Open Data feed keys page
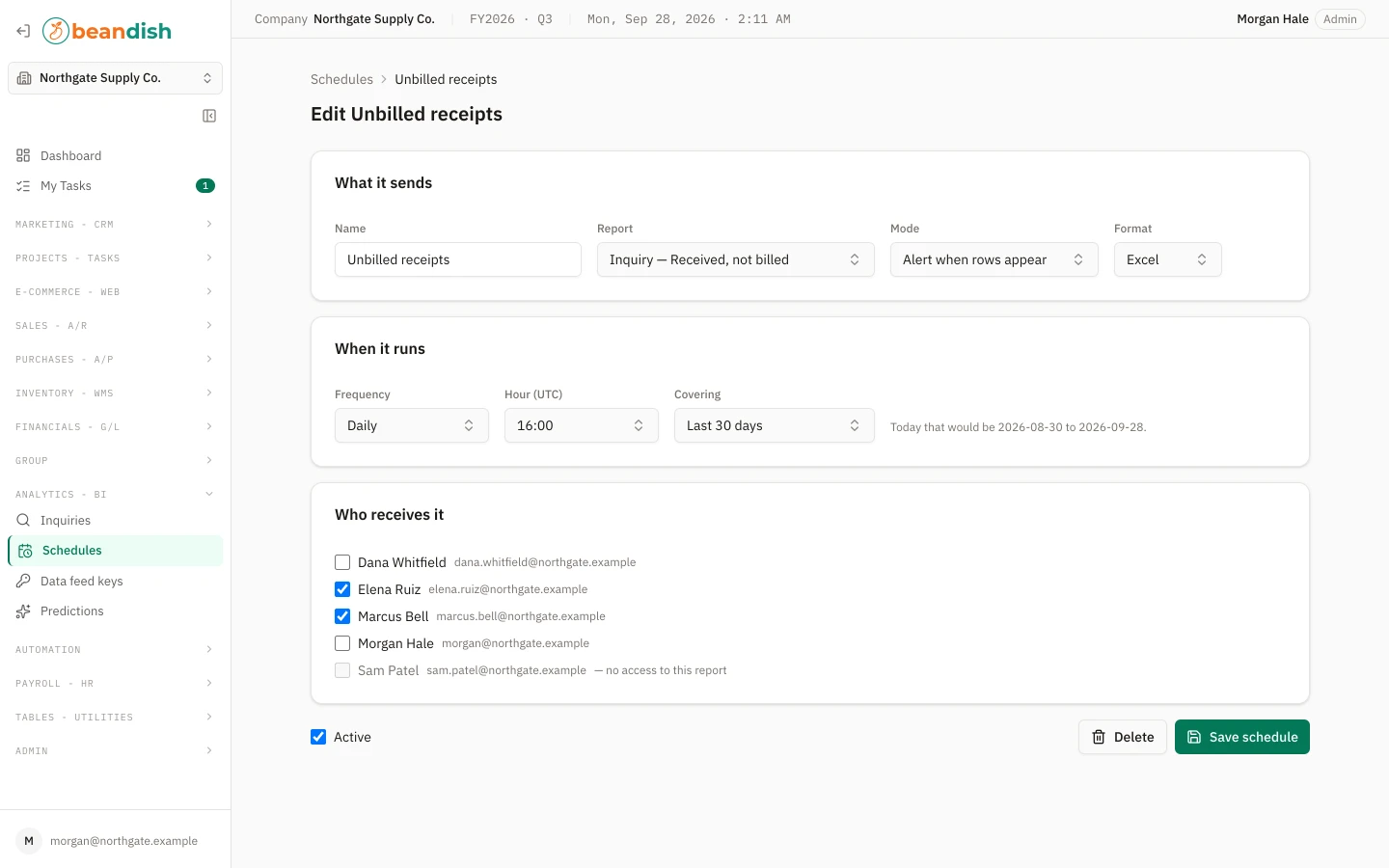 pos(115,581)
